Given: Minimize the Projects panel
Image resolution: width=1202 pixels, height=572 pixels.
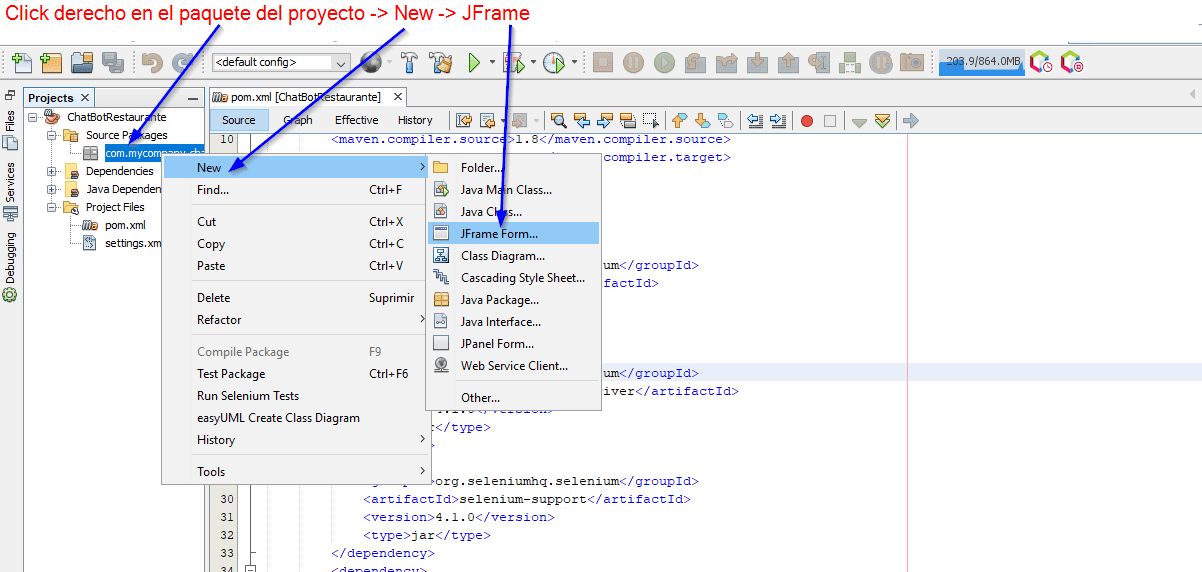Looking at the screenshot, I should click(x=194, y=98).
